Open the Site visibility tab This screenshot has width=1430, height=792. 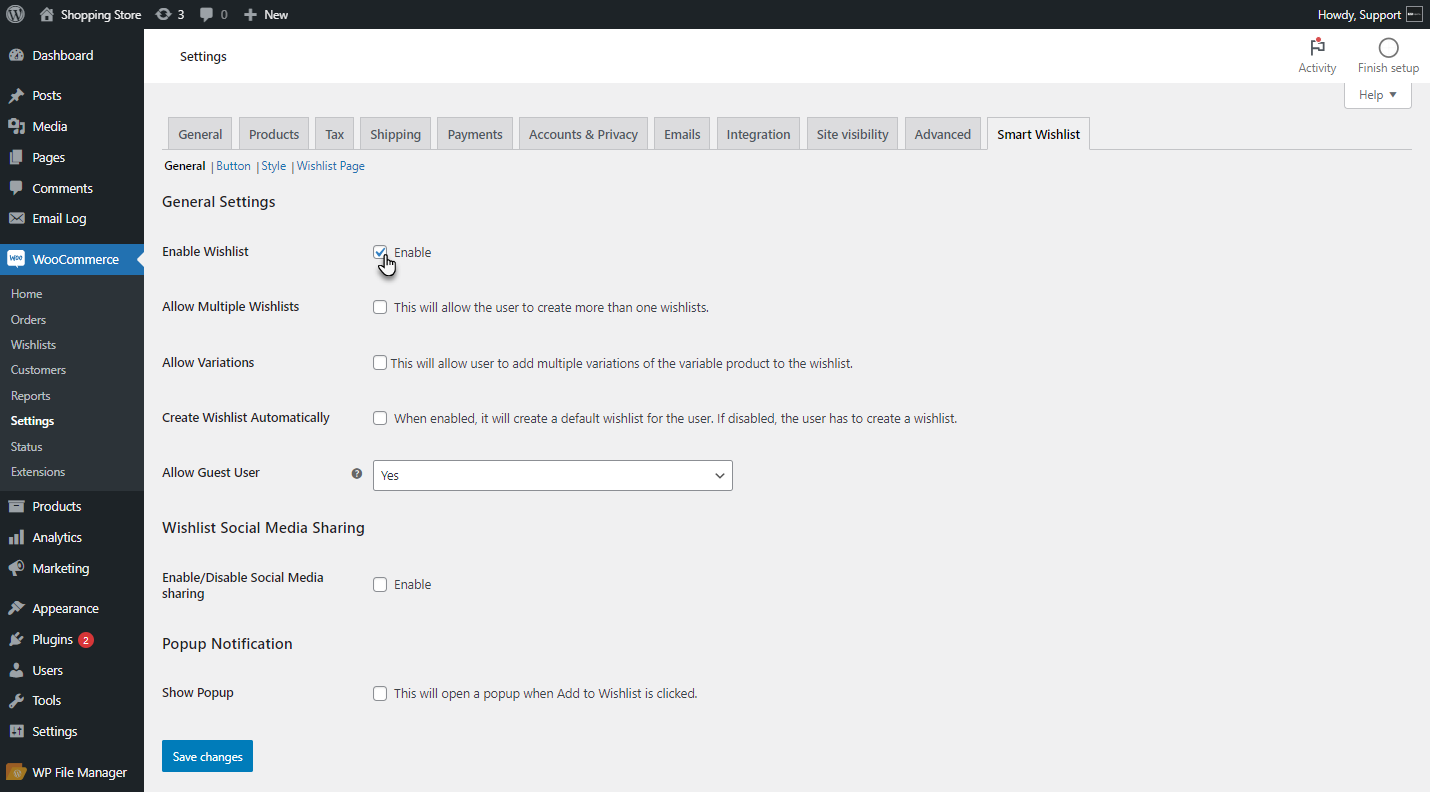click(852, 134)
